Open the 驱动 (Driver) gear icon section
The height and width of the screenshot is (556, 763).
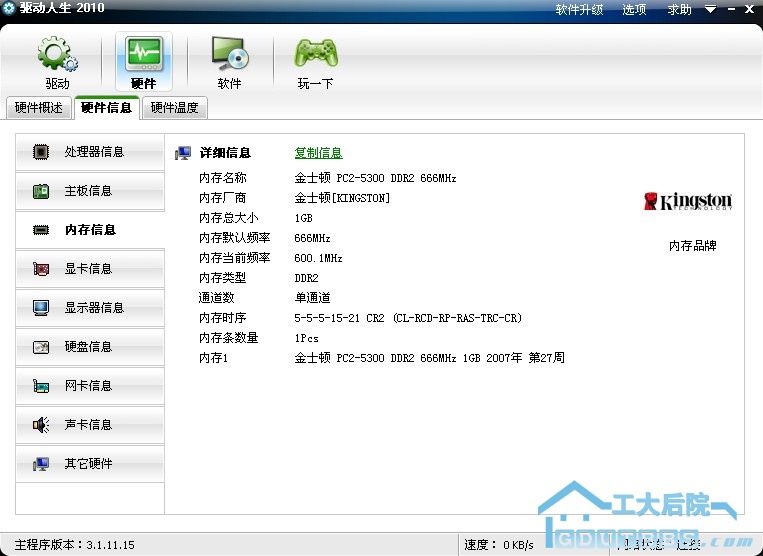pyautogui.click(x=58, y=62)
